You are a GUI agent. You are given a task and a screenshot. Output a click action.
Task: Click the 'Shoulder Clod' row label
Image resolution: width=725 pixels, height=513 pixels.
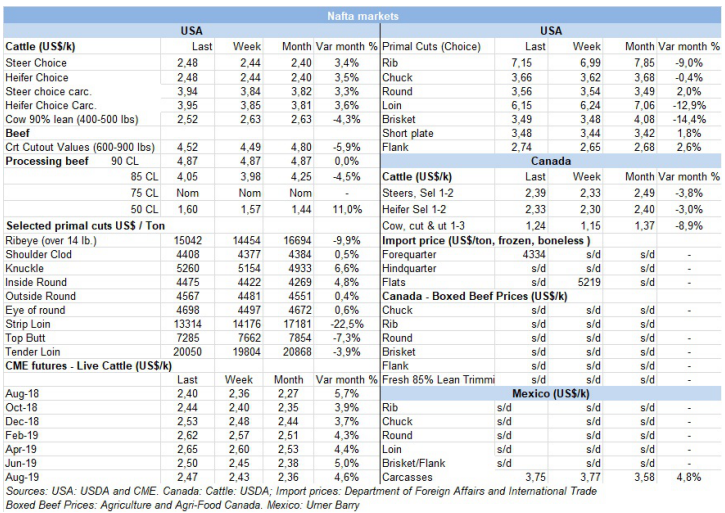[39, 253]
